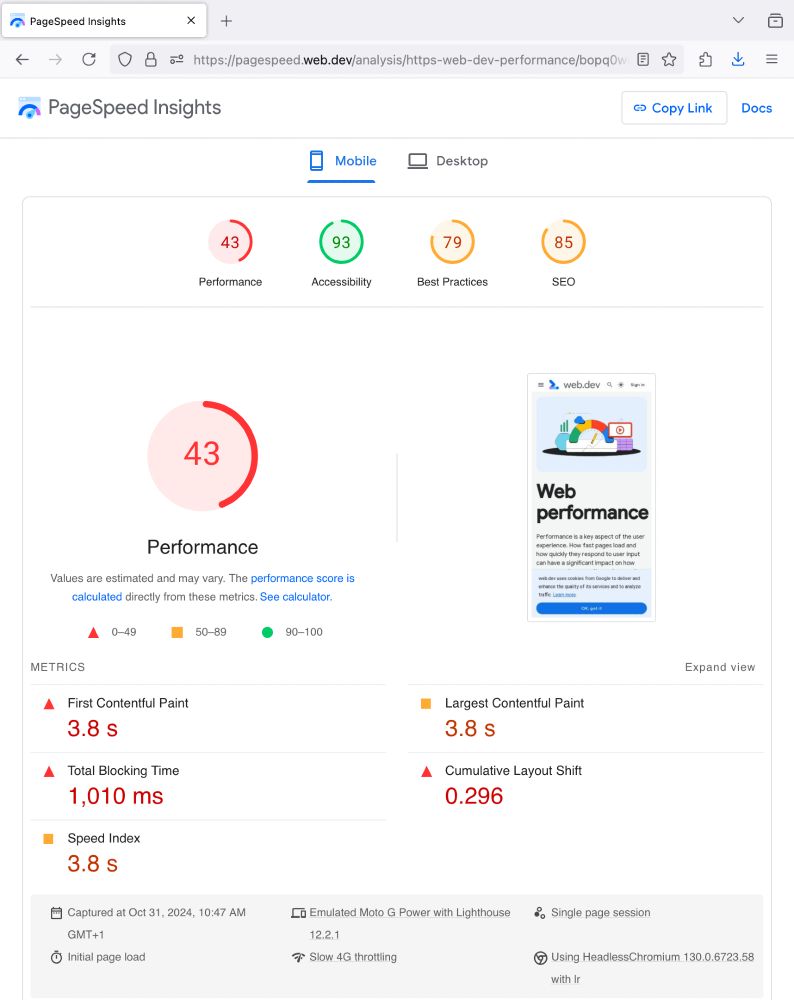The image size is (794, 1000).
Task: Go back with the browser back arrow
Action: click(22, 59)
